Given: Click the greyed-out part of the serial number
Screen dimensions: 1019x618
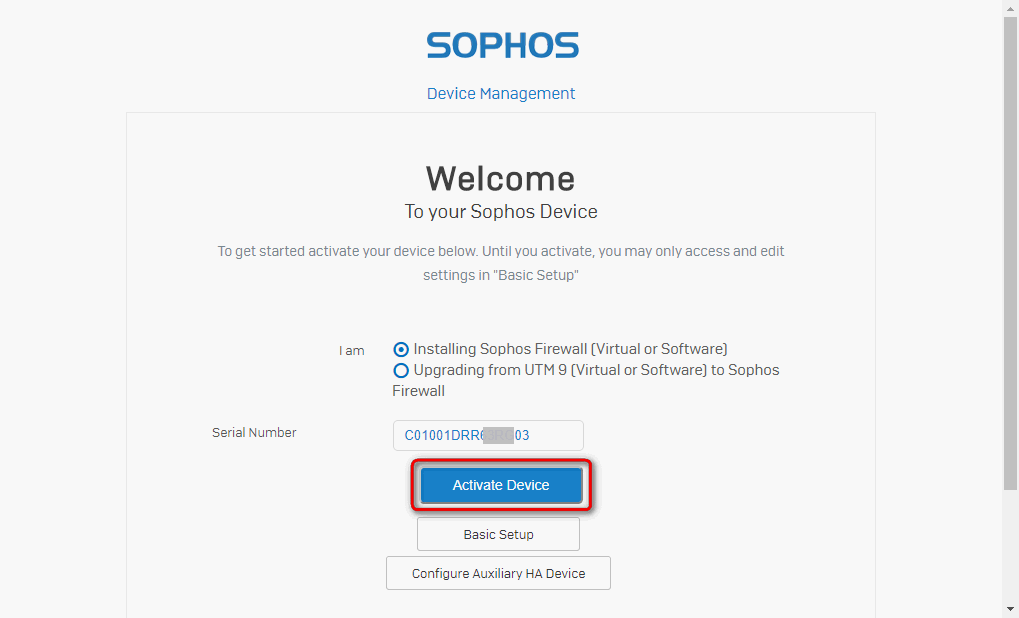Looking at the screenshot, I should click(498, 435).
